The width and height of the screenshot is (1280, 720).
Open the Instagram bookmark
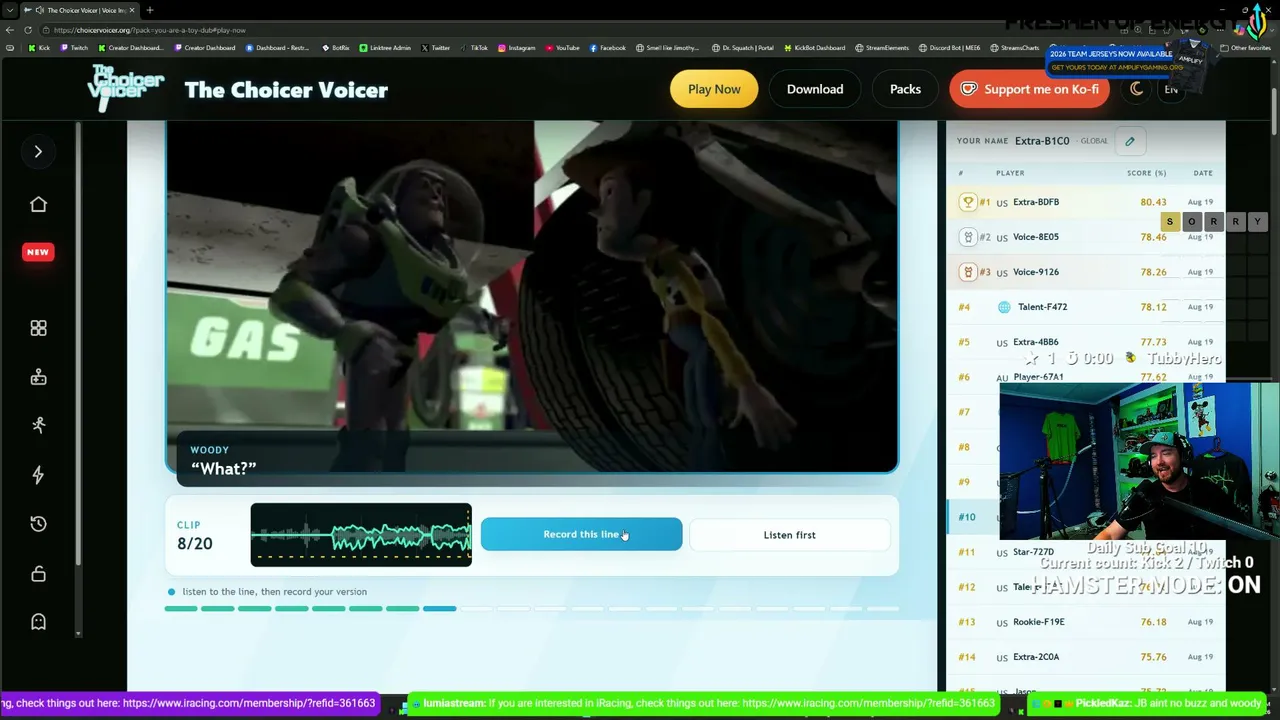516,48
